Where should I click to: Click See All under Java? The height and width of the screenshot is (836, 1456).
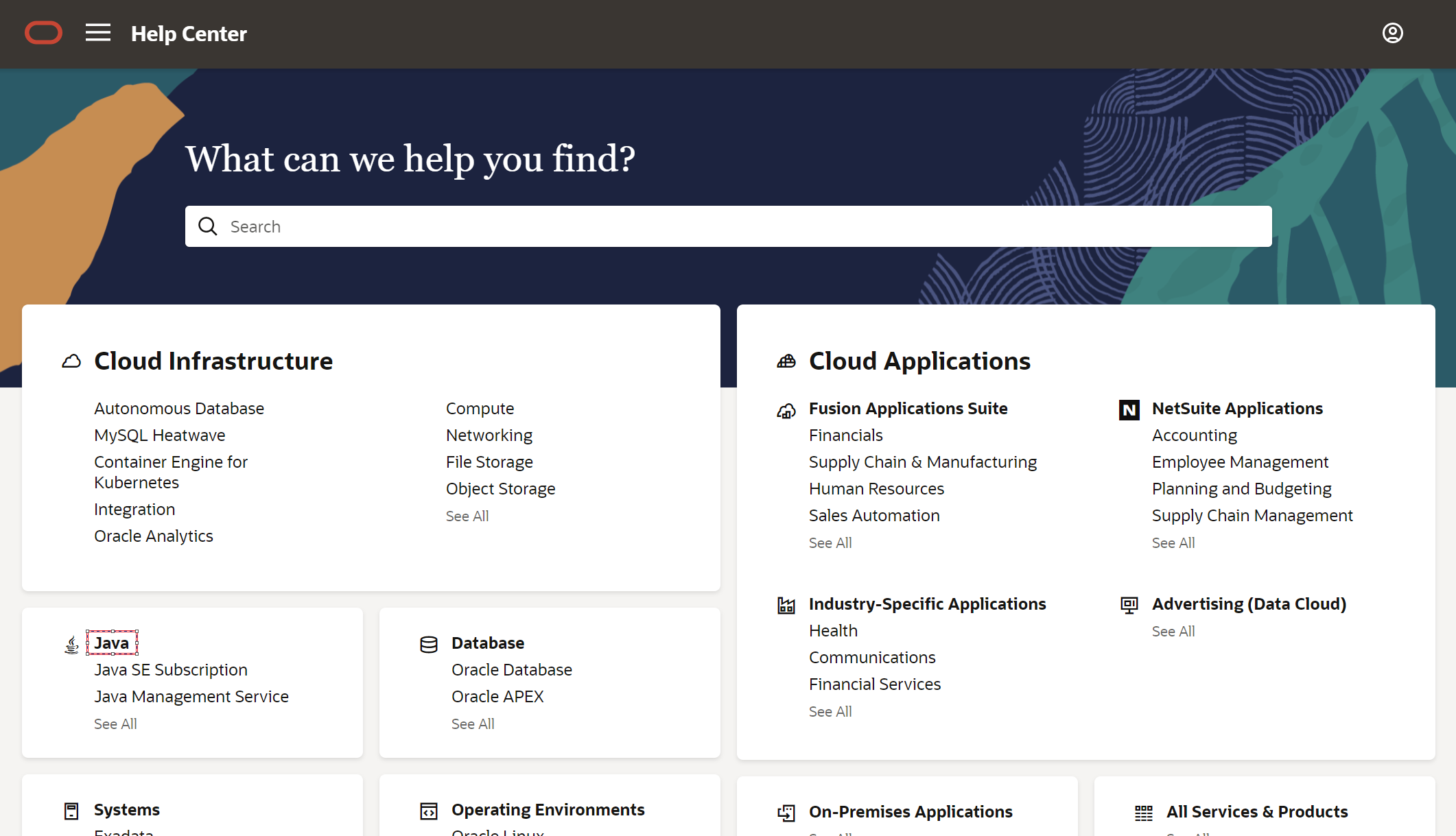click(x=115, y=724)
